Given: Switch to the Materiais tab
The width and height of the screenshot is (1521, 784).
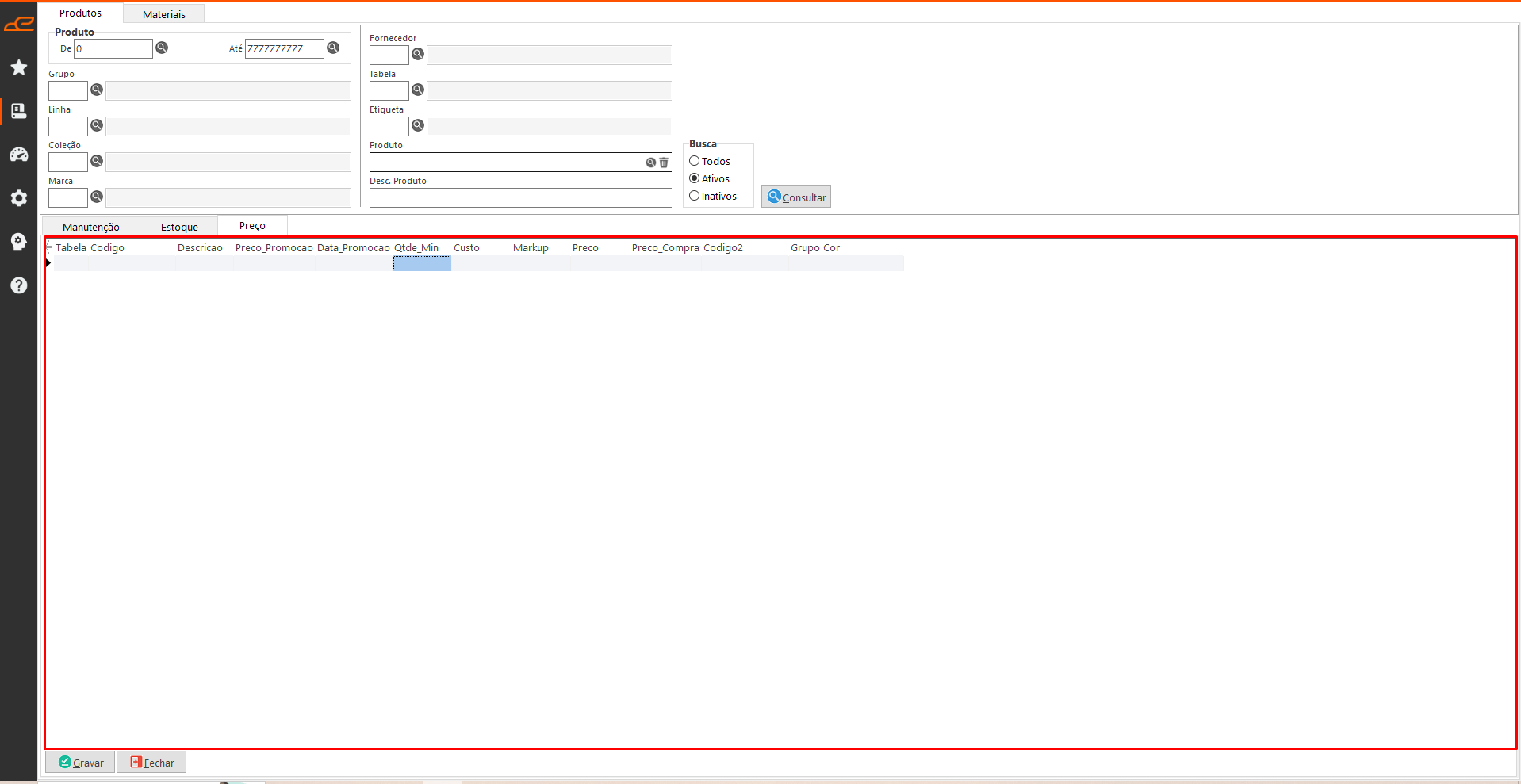Looking at the screenshot, I should (x=163, y=14).
